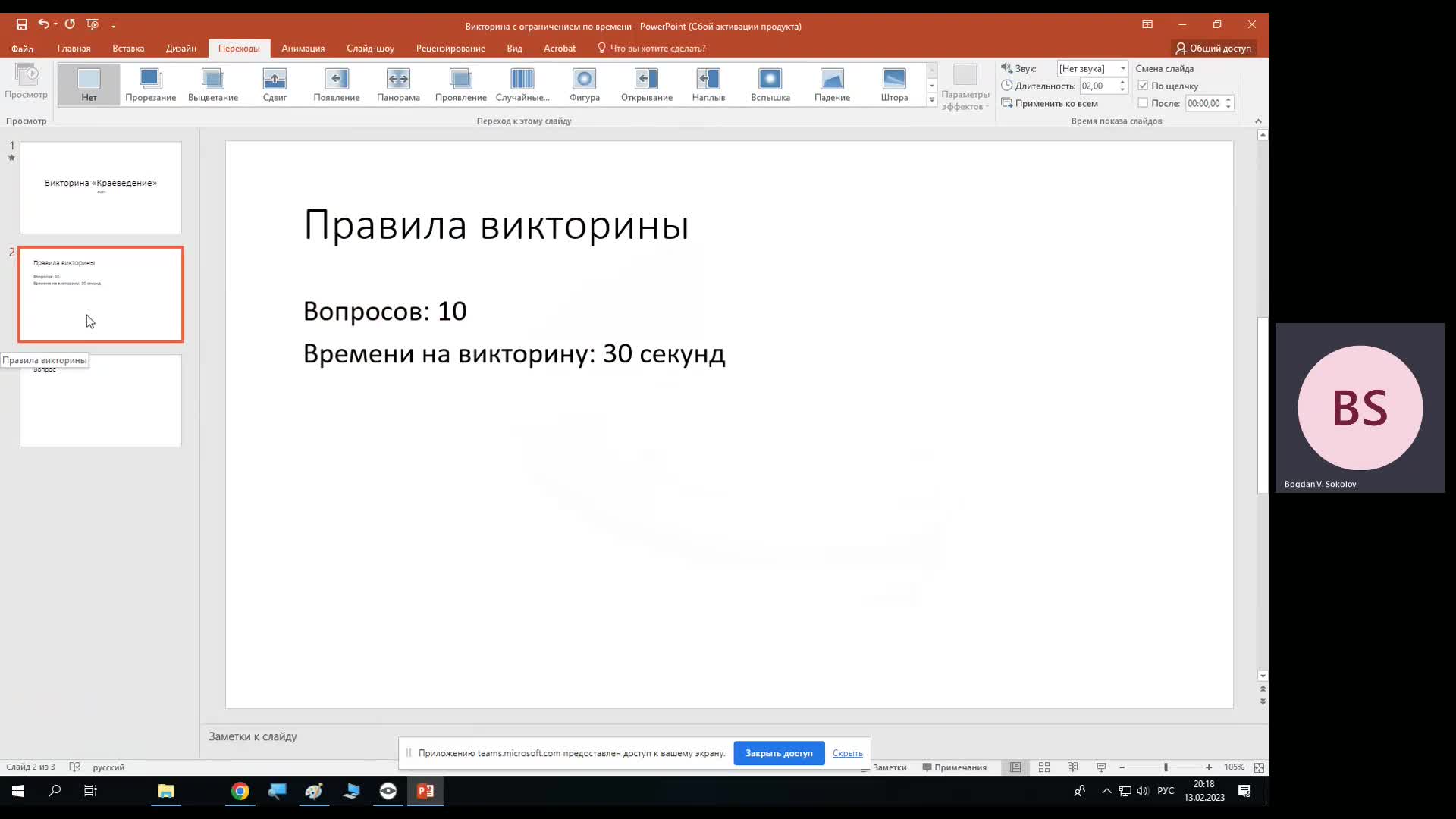Start slideshow from status bar icon

pos(1101,767)
